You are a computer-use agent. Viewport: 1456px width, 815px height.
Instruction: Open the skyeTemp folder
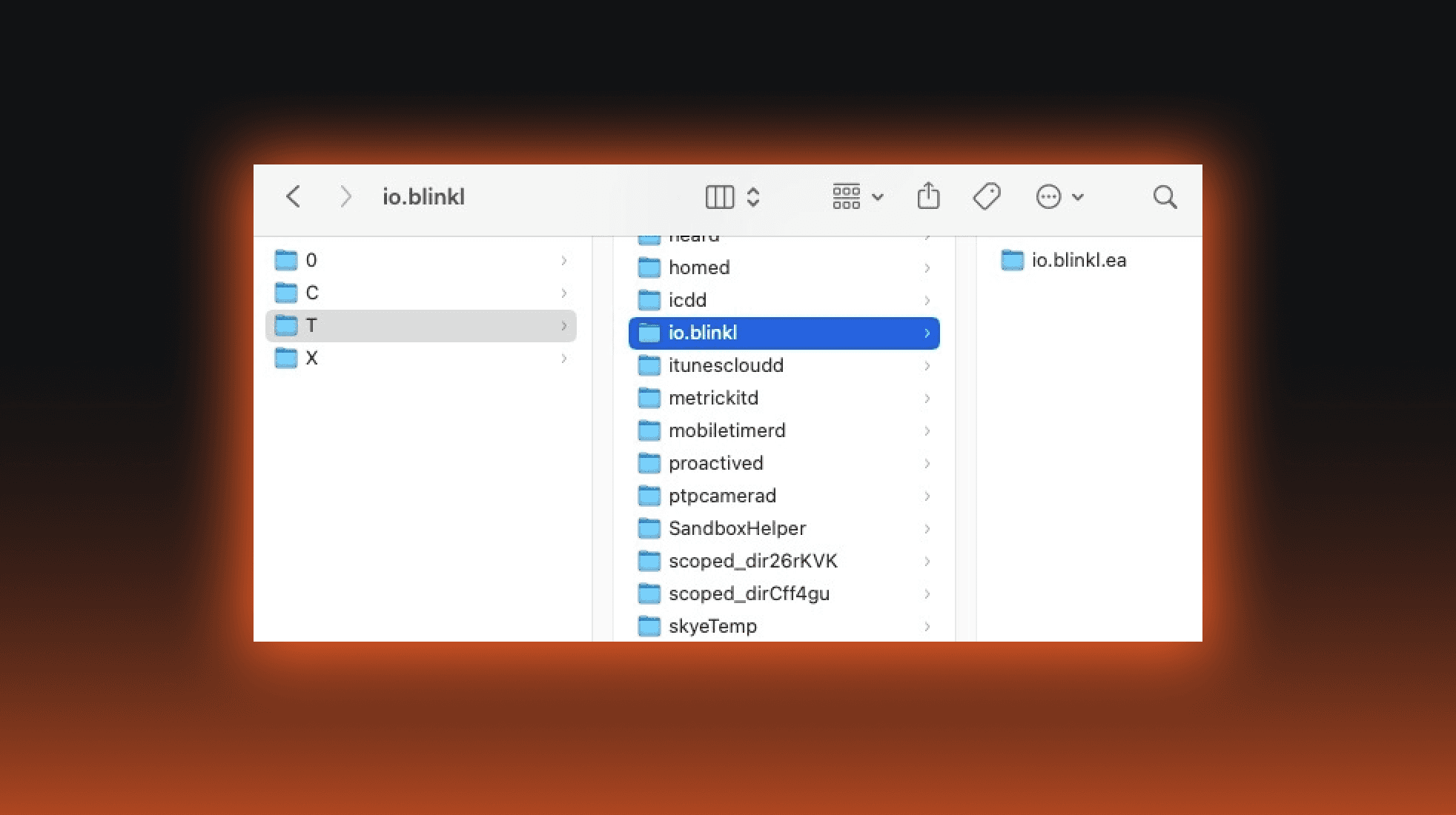point(712,626)
